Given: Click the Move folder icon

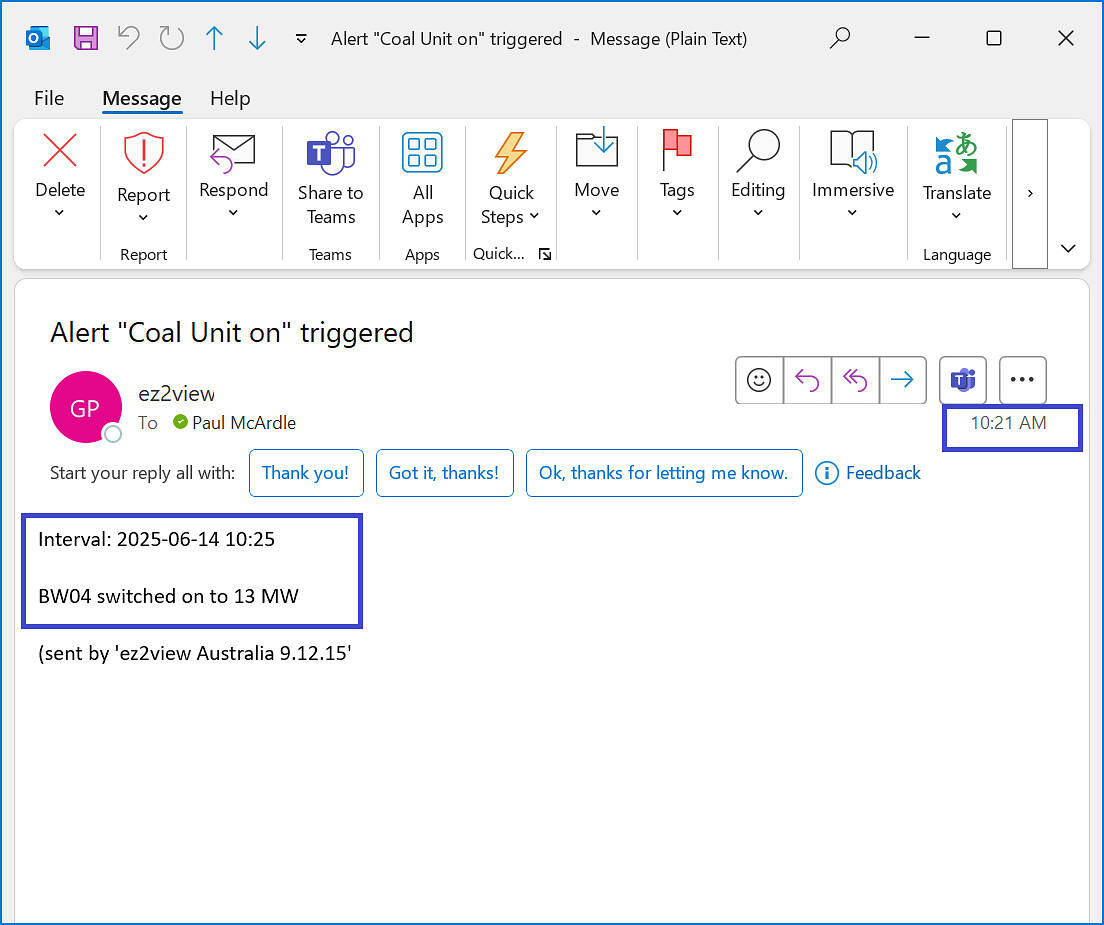Looking at the screenshot, I should tap(596, 149).
